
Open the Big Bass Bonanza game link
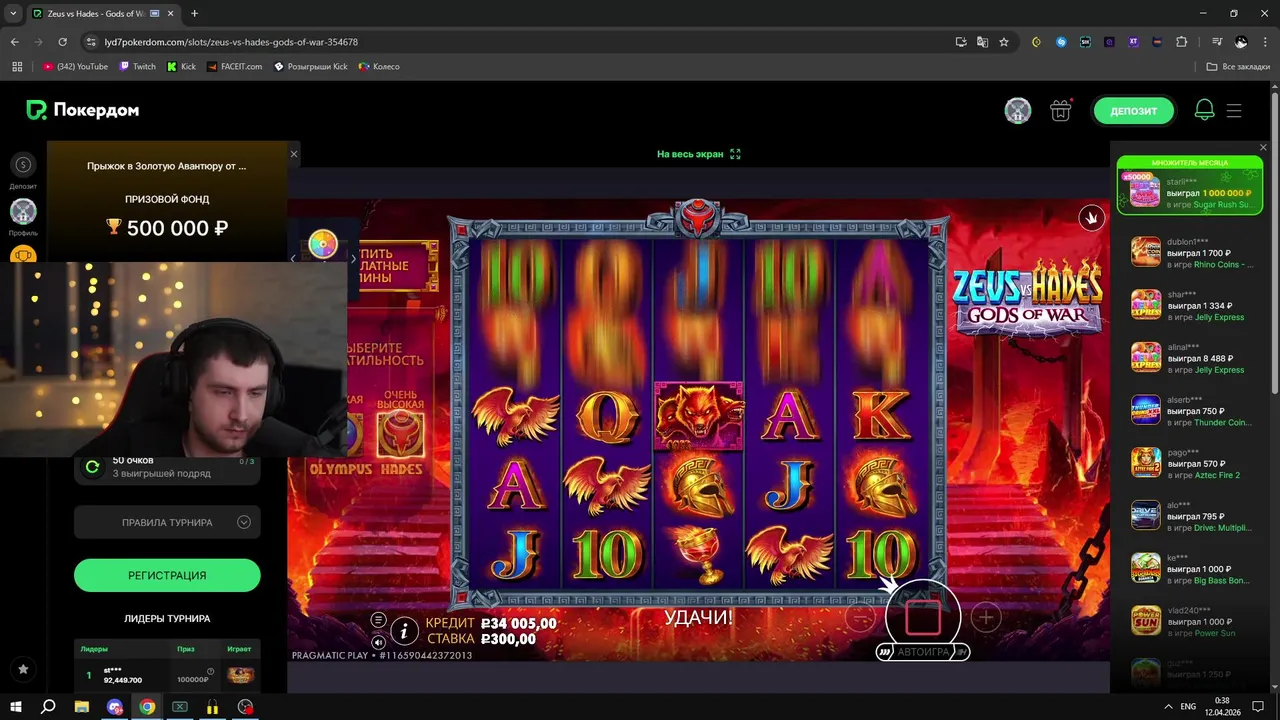[x=1223, y=581]
